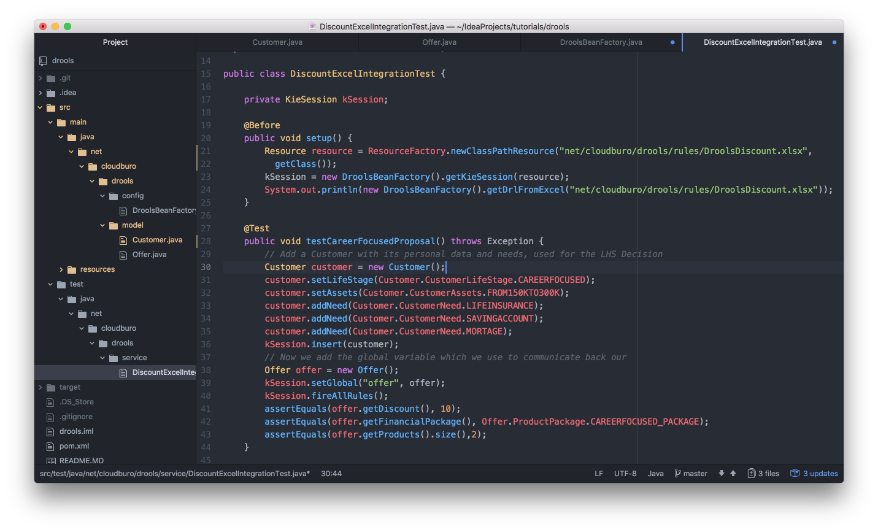The image size is (878, 532).
Task: Click the git branch icon beside master
Action: click(678, 473)
